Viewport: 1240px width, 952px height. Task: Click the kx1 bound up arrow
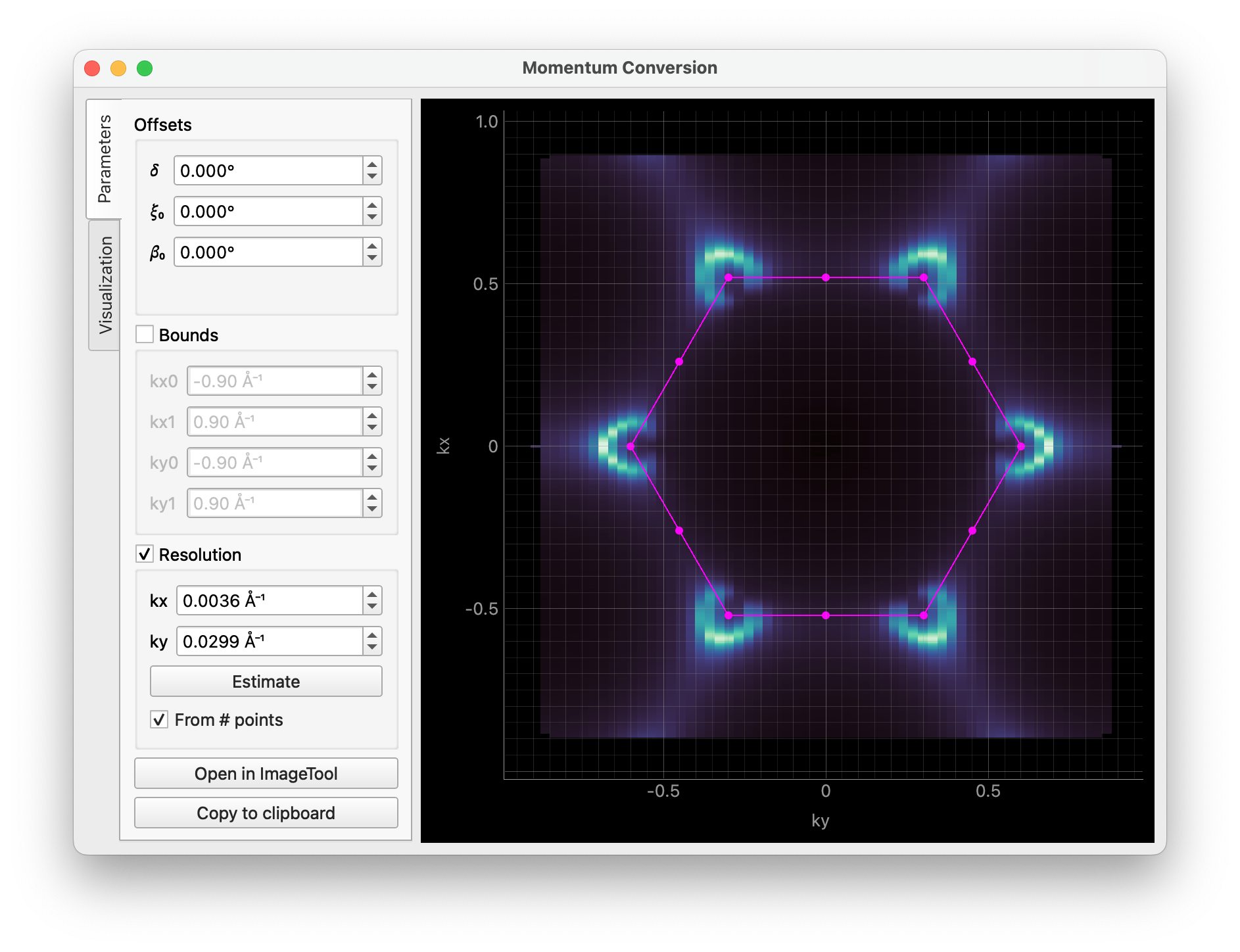[371, 417]
